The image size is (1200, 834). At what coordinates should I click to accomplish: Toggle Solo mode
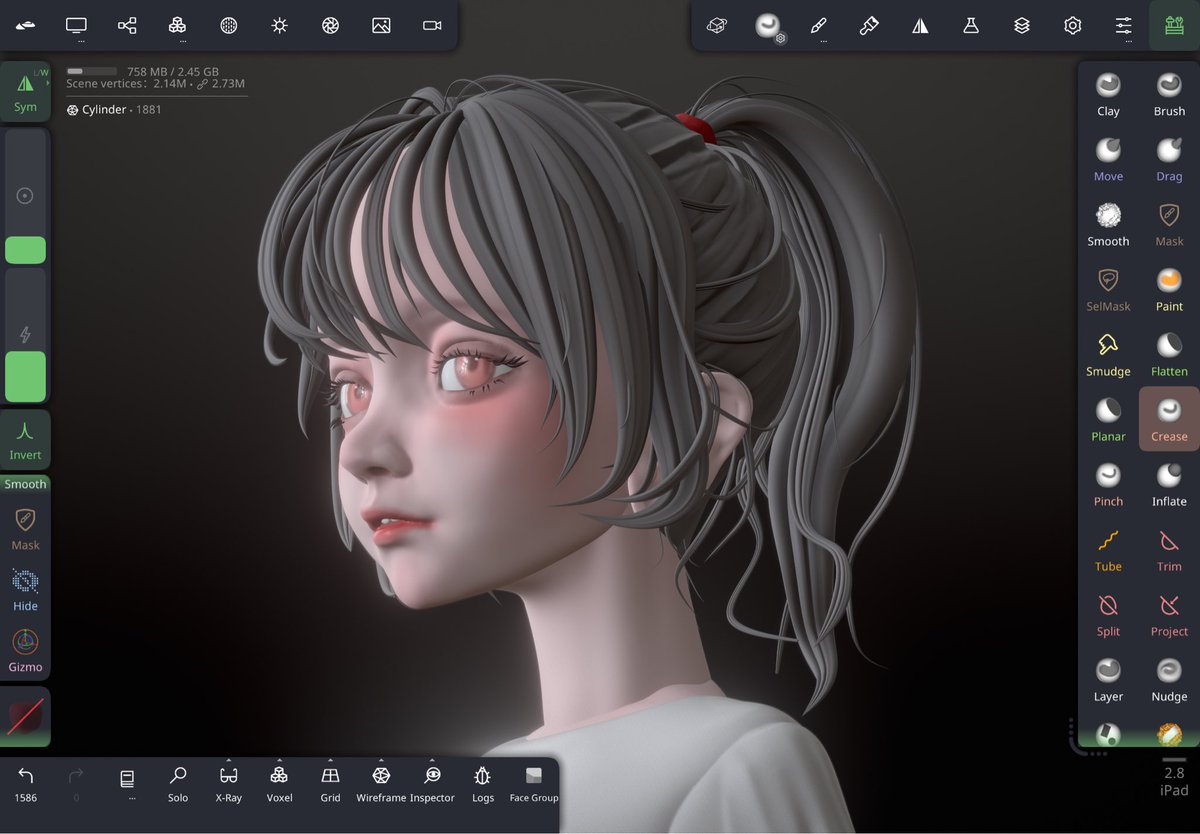178,783
